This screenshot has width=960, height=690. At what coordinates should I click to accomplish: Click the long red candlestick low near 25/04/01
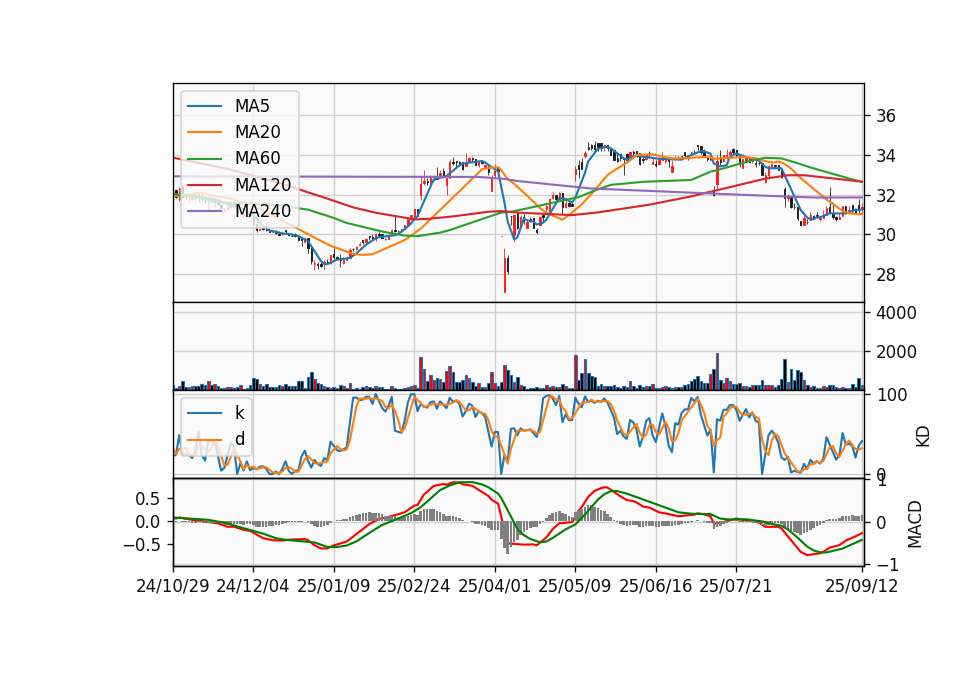click(x=505, y=272)
